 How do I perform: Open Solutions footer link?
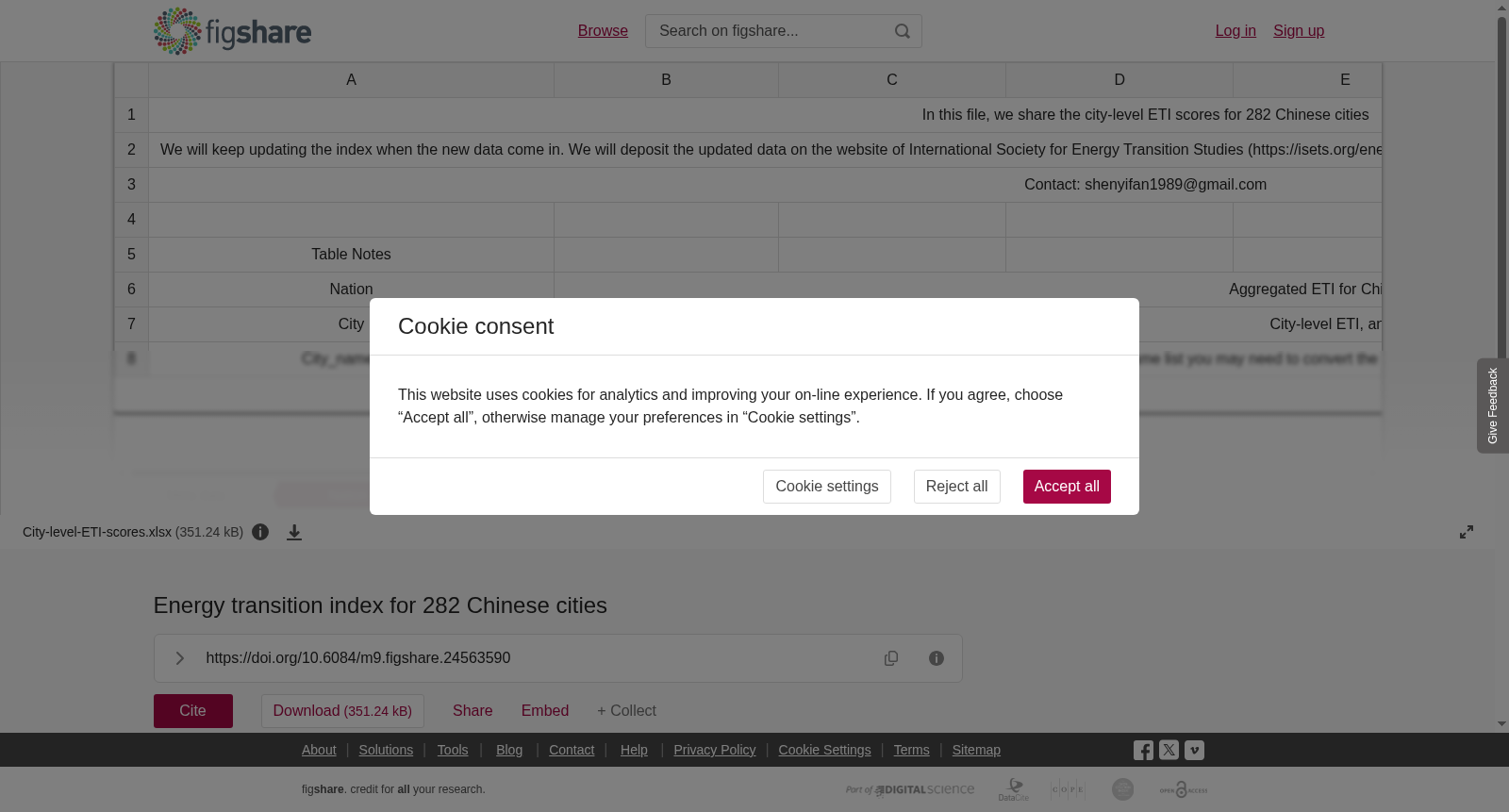386,750
